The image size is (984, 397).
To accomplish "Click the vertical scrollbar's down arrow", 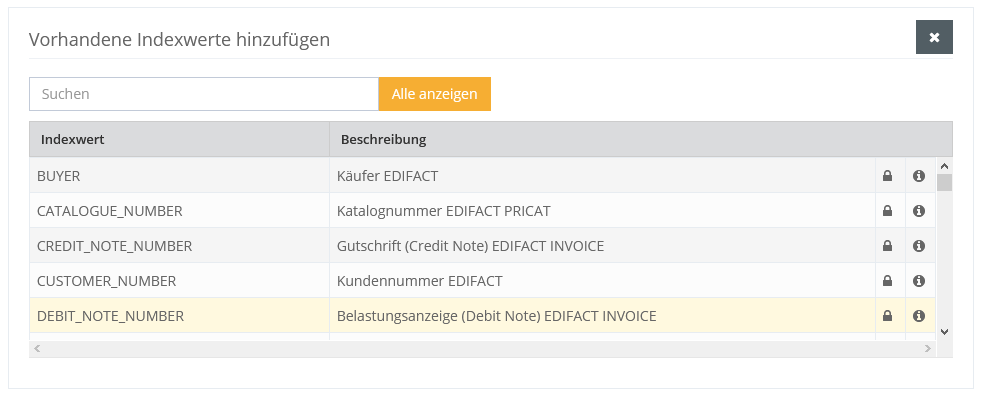I will (x=944, y=332).
